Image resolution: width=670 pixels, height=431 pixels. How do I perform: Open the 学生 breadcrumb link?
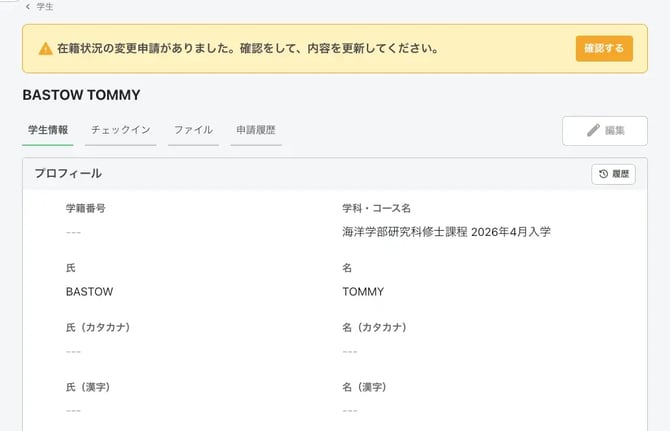pyautogui.click(x=45, y=6)
